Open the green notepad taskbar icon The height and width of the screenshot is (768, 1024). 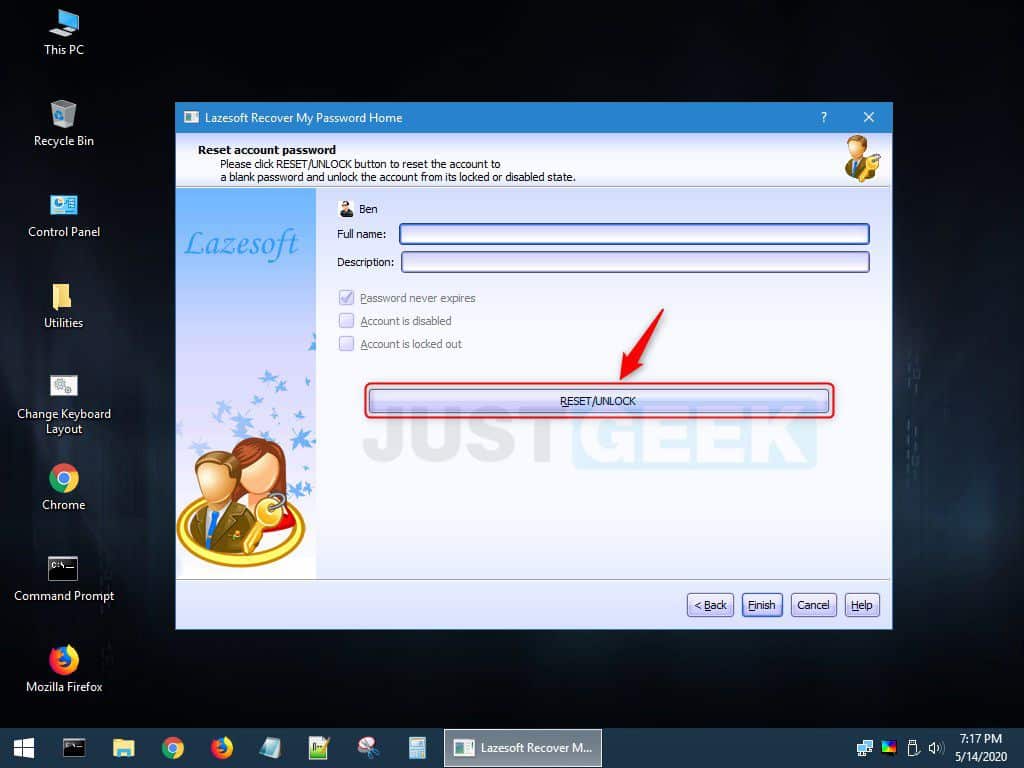point(319,748)
